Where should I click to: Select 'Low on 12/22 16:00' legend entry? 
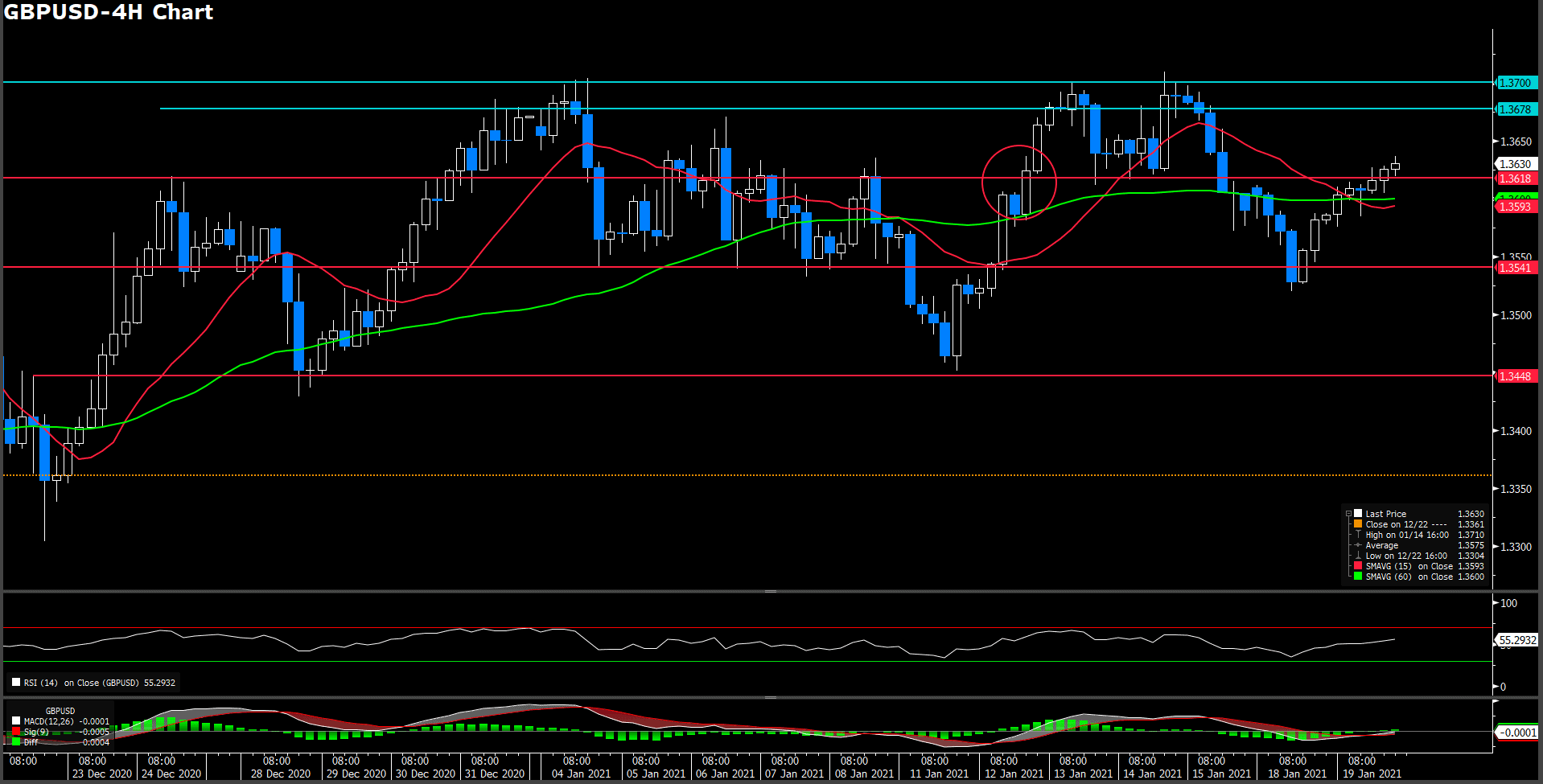tap(1406, 556)
